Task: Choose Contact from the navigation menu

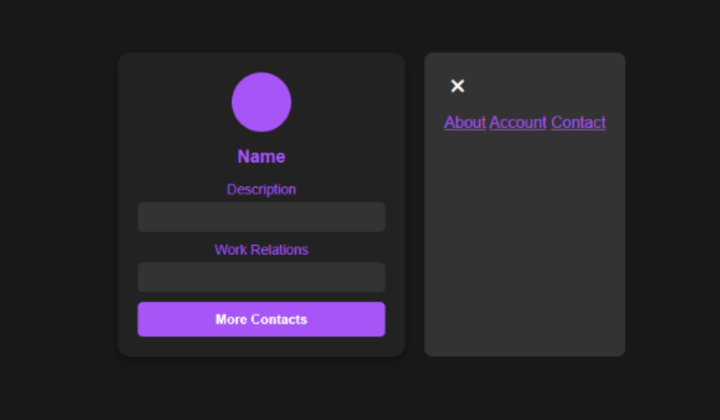Action: tap(578, 123)
